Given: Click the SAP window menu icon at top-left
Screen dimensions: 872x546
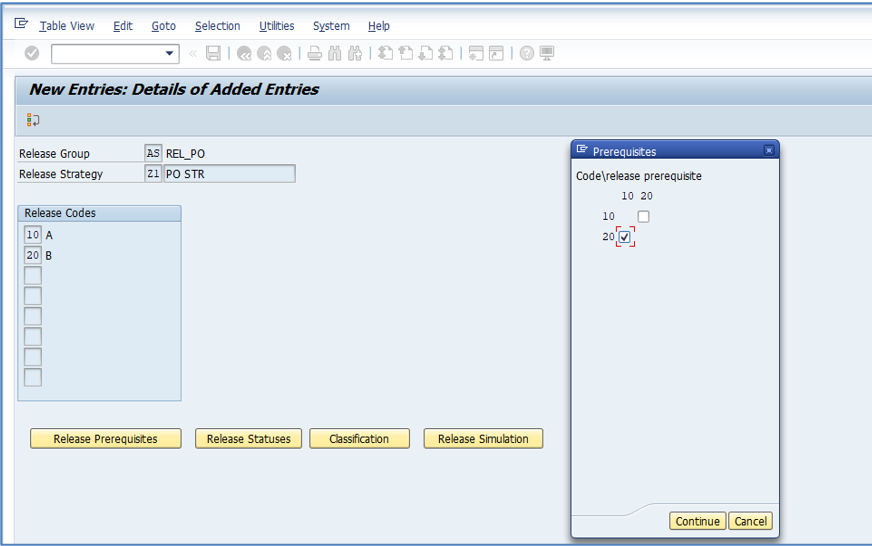Looking at the screenshot, I should click(x=21, y=23).
